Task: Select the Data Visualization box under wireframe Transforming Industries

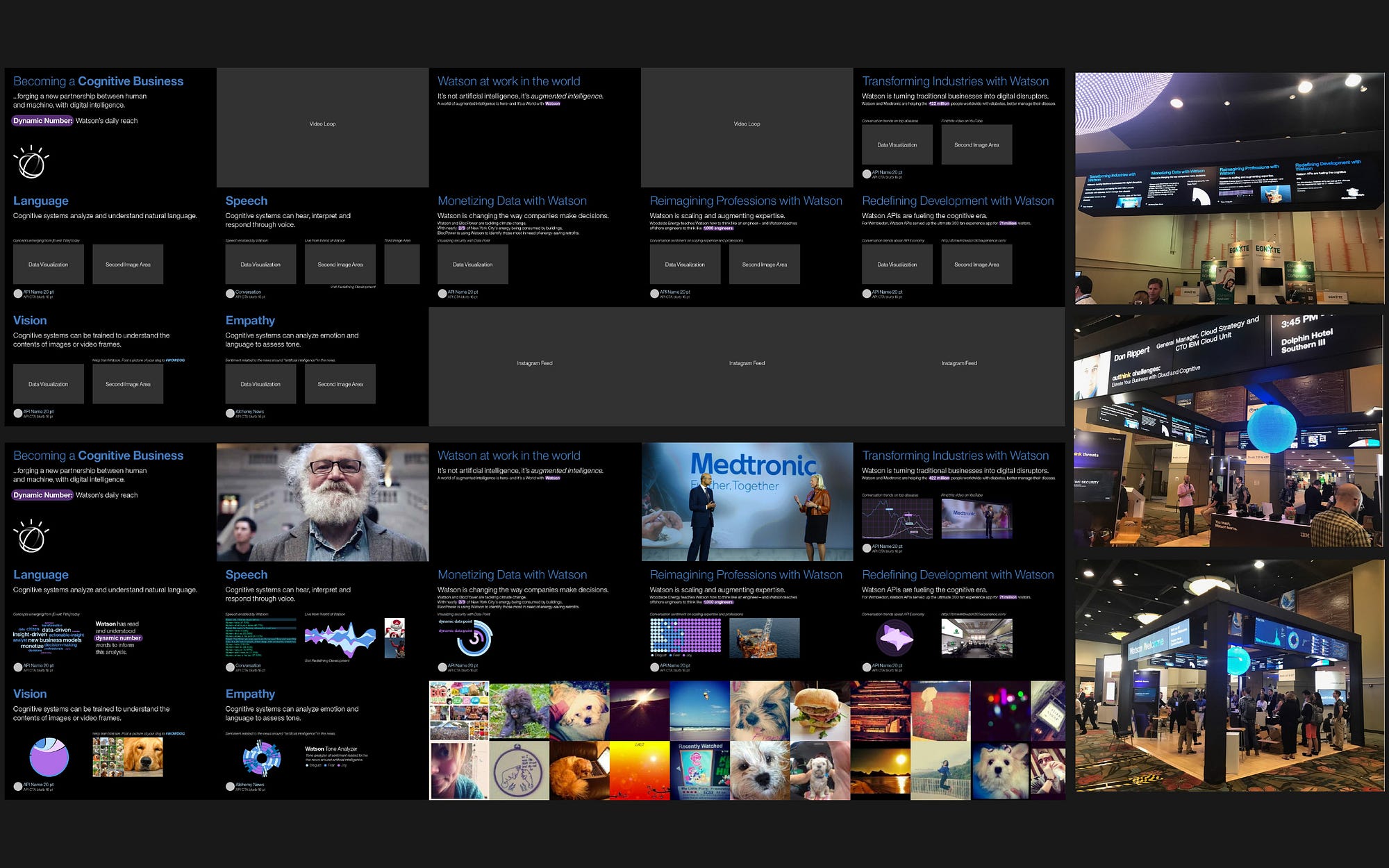Action: (897, 144)
